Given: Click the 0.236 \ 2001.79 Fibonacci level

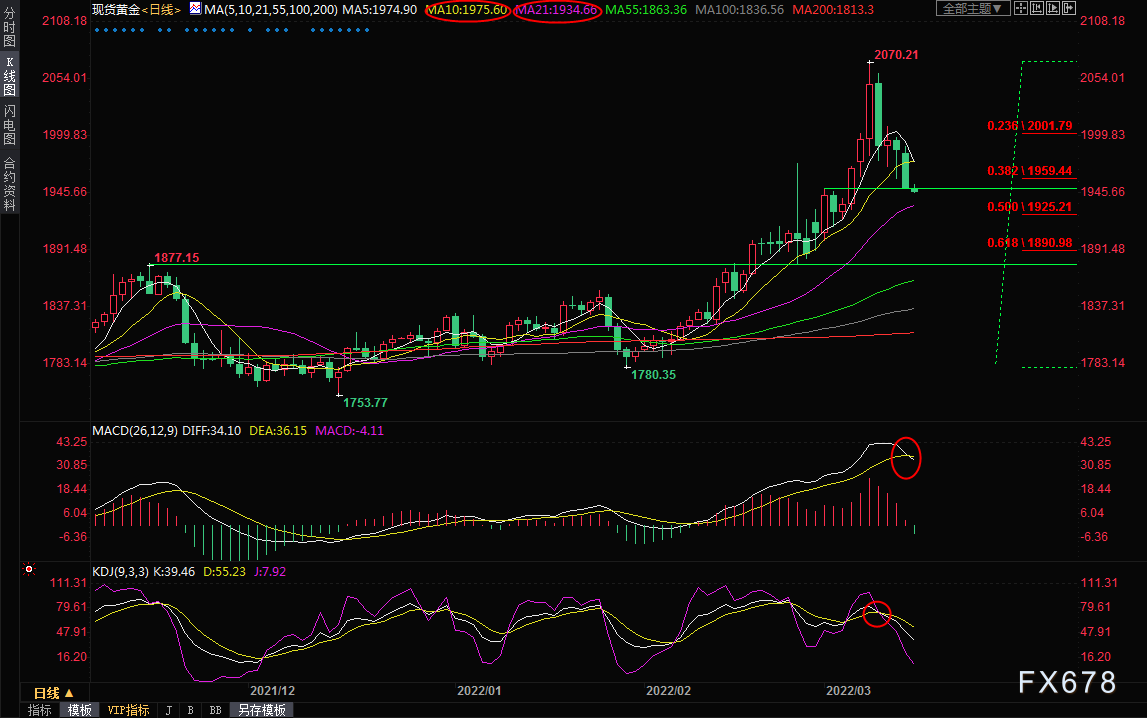Looking at the screenshot, I should pyautogui.click(x=1030, y=126).
